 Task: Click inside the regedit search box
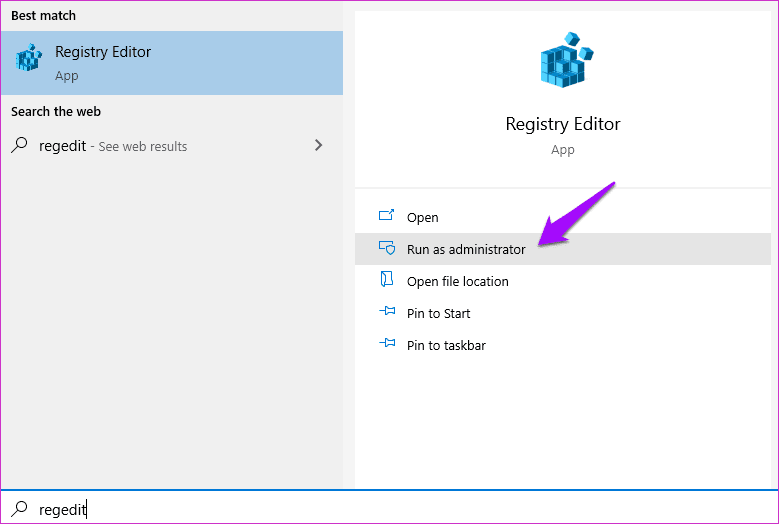[x=390, y=509]
